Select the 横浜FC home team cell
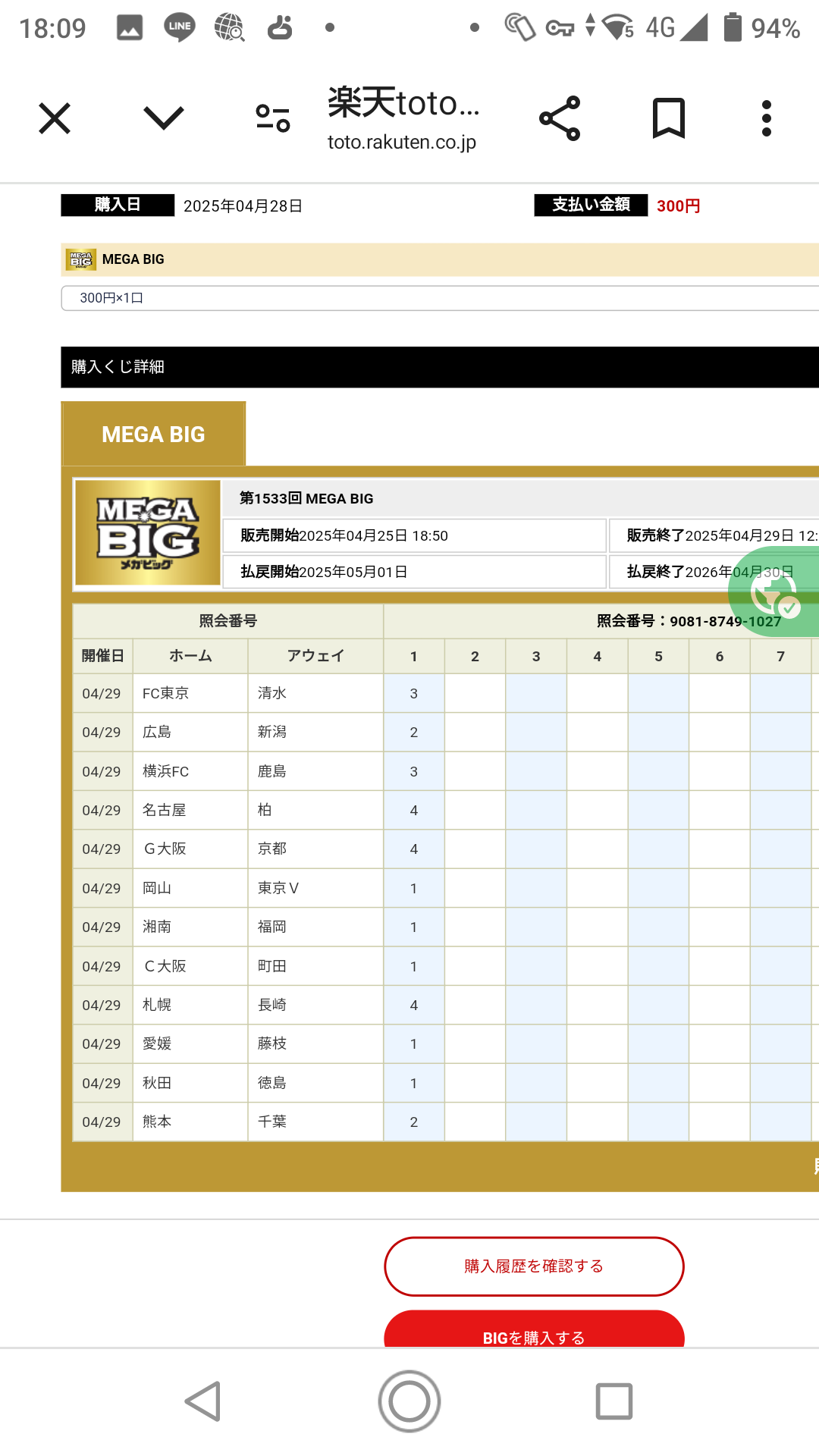 (190, 771)
